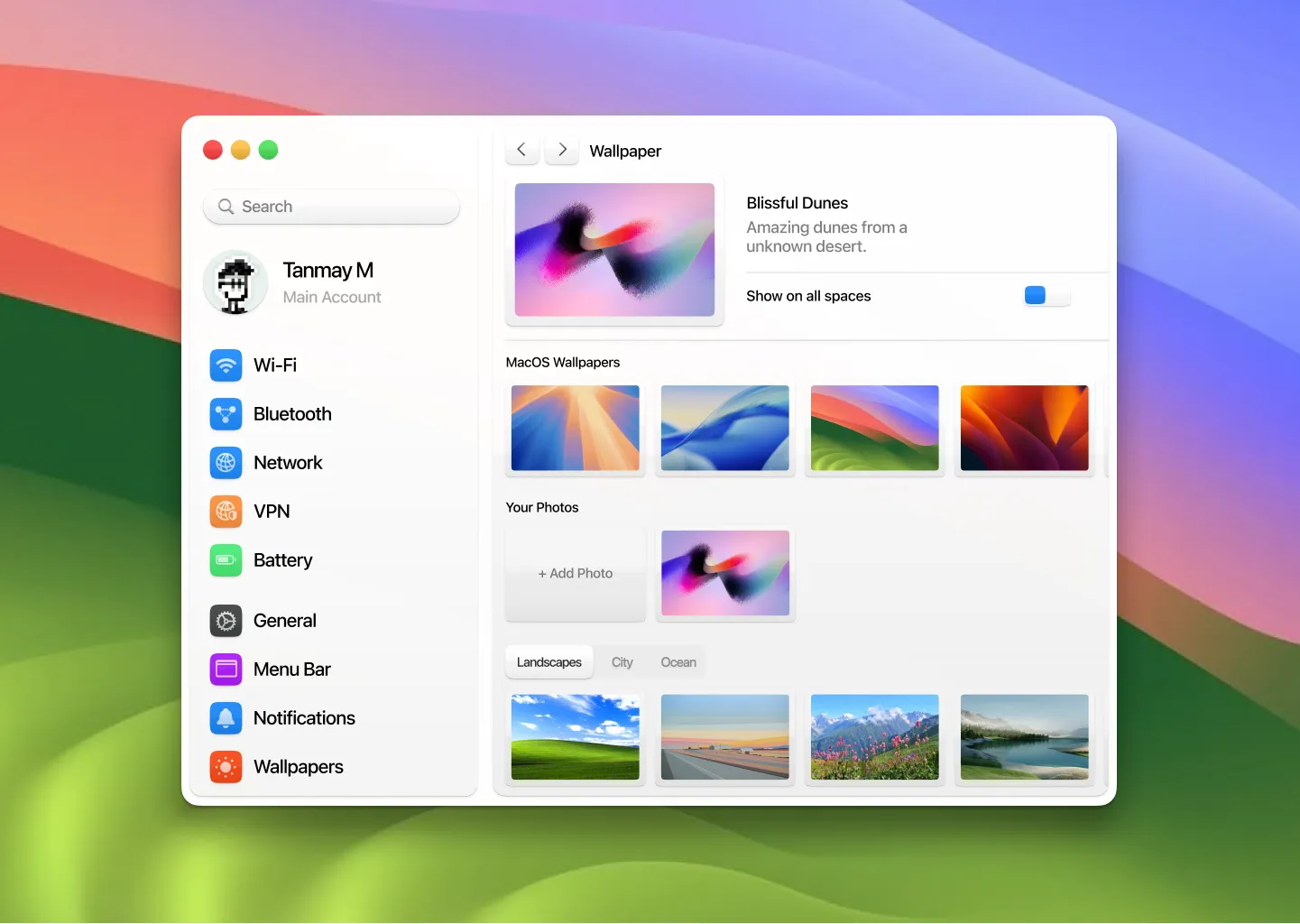Open VPN settings via its icon

pyautogui.click(x=226, y=512)
